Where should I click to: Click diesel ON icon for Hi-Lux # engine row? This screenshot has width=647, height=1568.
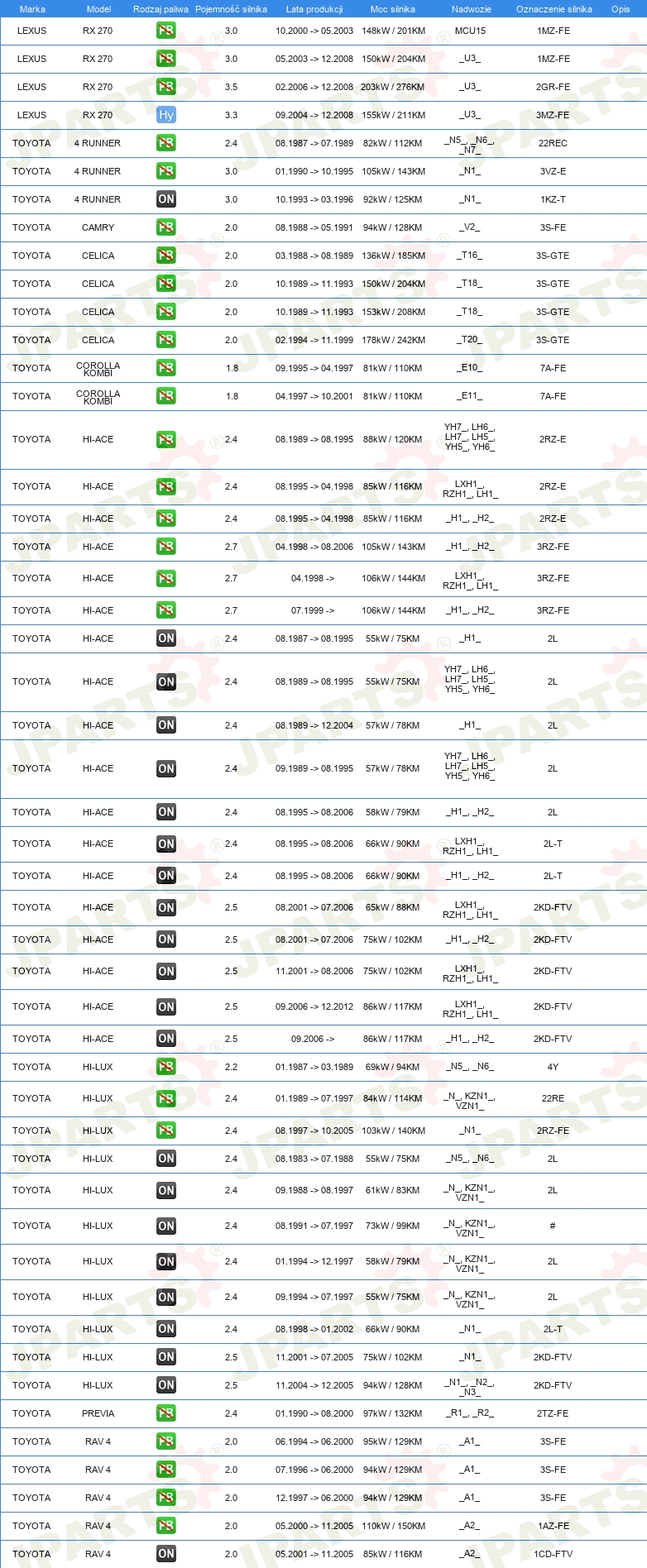[166, 1226]
